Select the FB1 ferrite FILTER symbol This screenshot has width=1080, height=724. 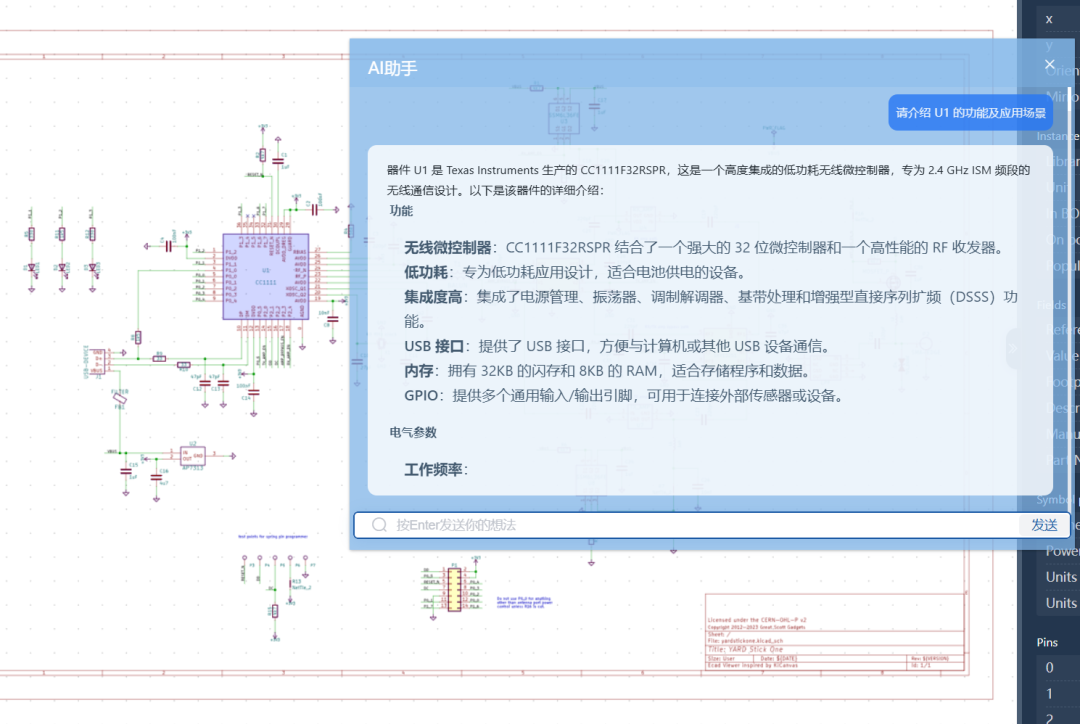[x=120, y=398]
